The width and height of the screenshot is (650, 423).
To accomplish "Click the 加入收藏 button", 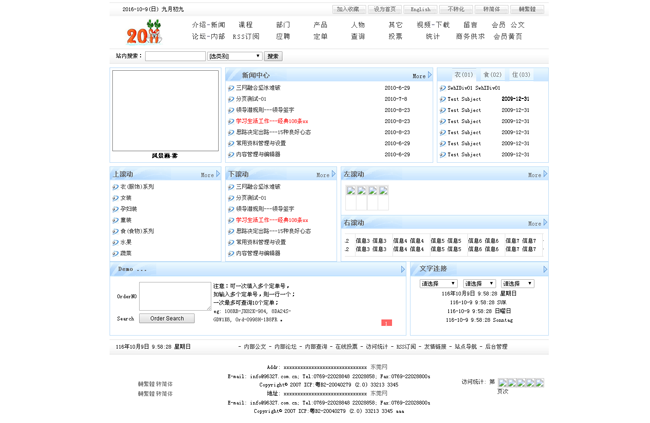I will 348,9.
